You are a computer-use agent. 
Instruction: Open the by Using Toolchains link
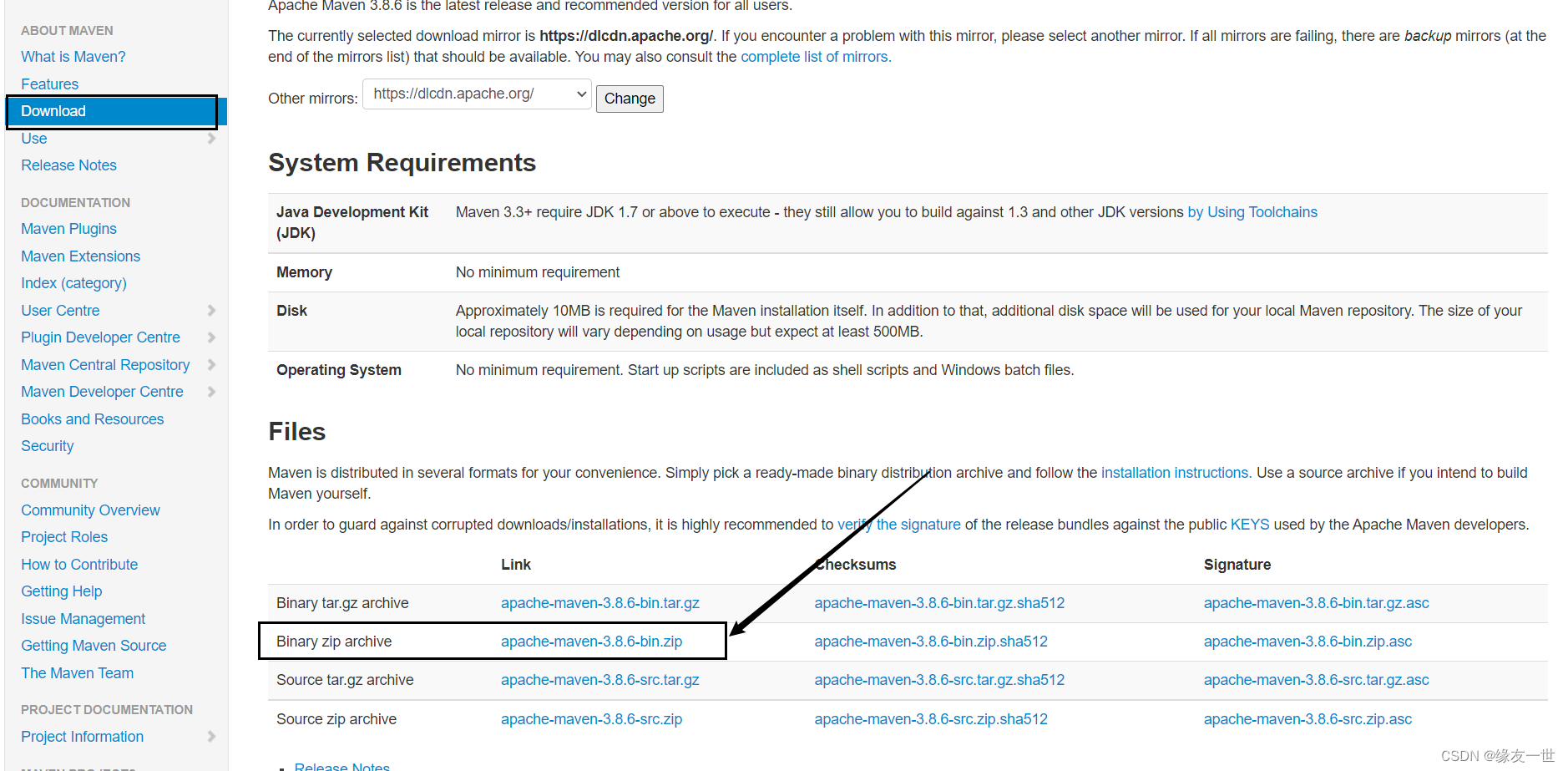point(1252,212)
